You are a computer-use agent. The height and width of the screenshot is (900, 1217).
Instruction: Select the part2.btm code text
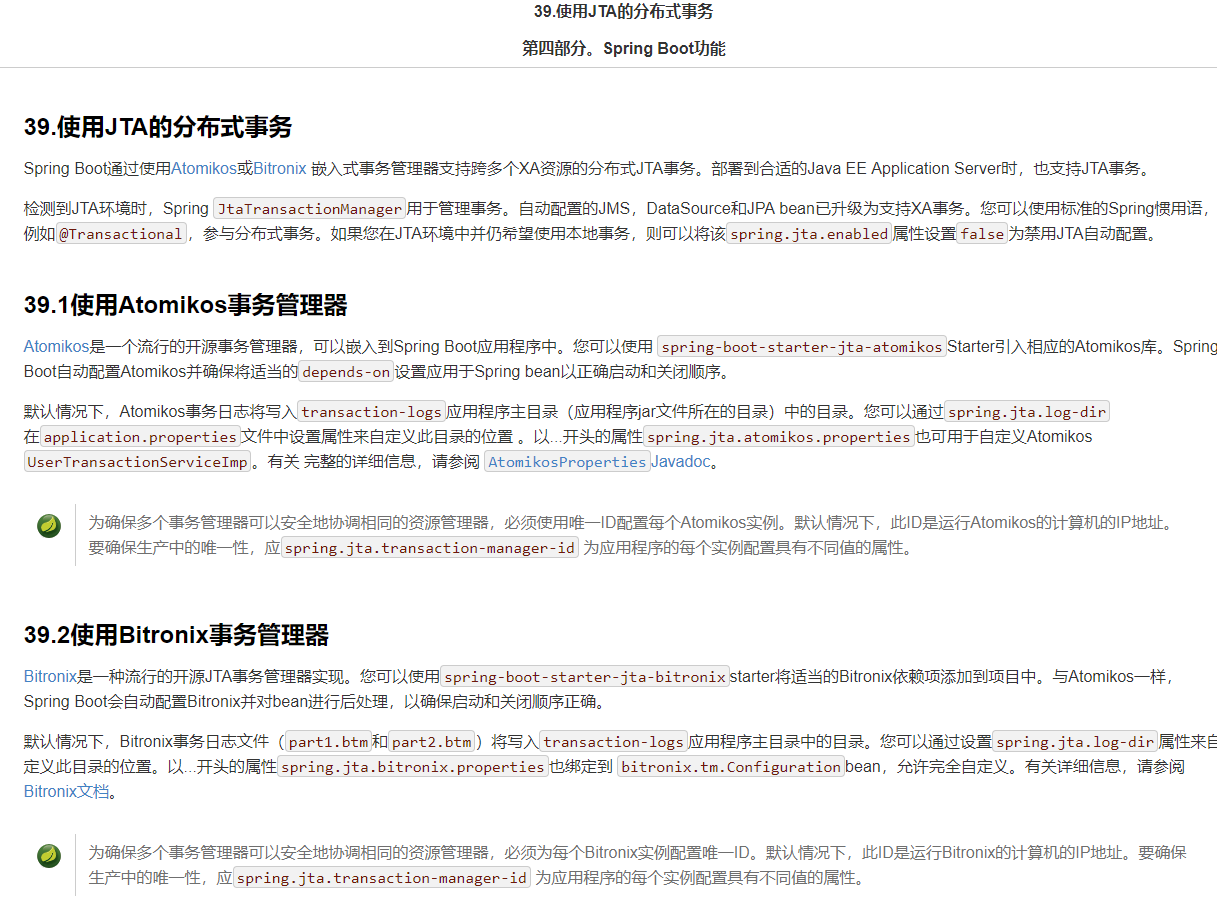coord(430,742)
